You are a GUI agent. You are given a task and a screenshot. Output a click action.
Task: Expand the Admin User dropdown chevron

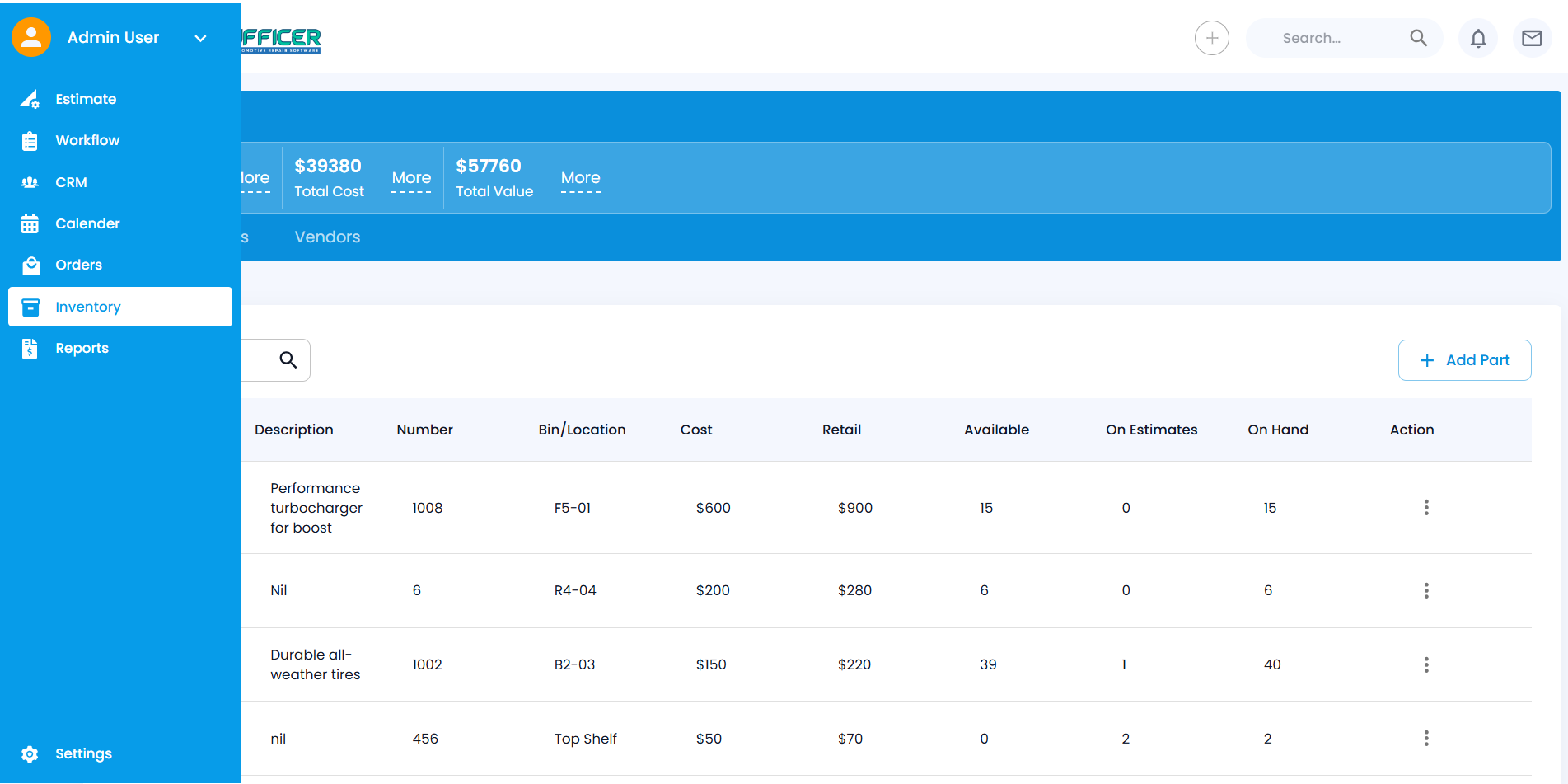point(200,38)
